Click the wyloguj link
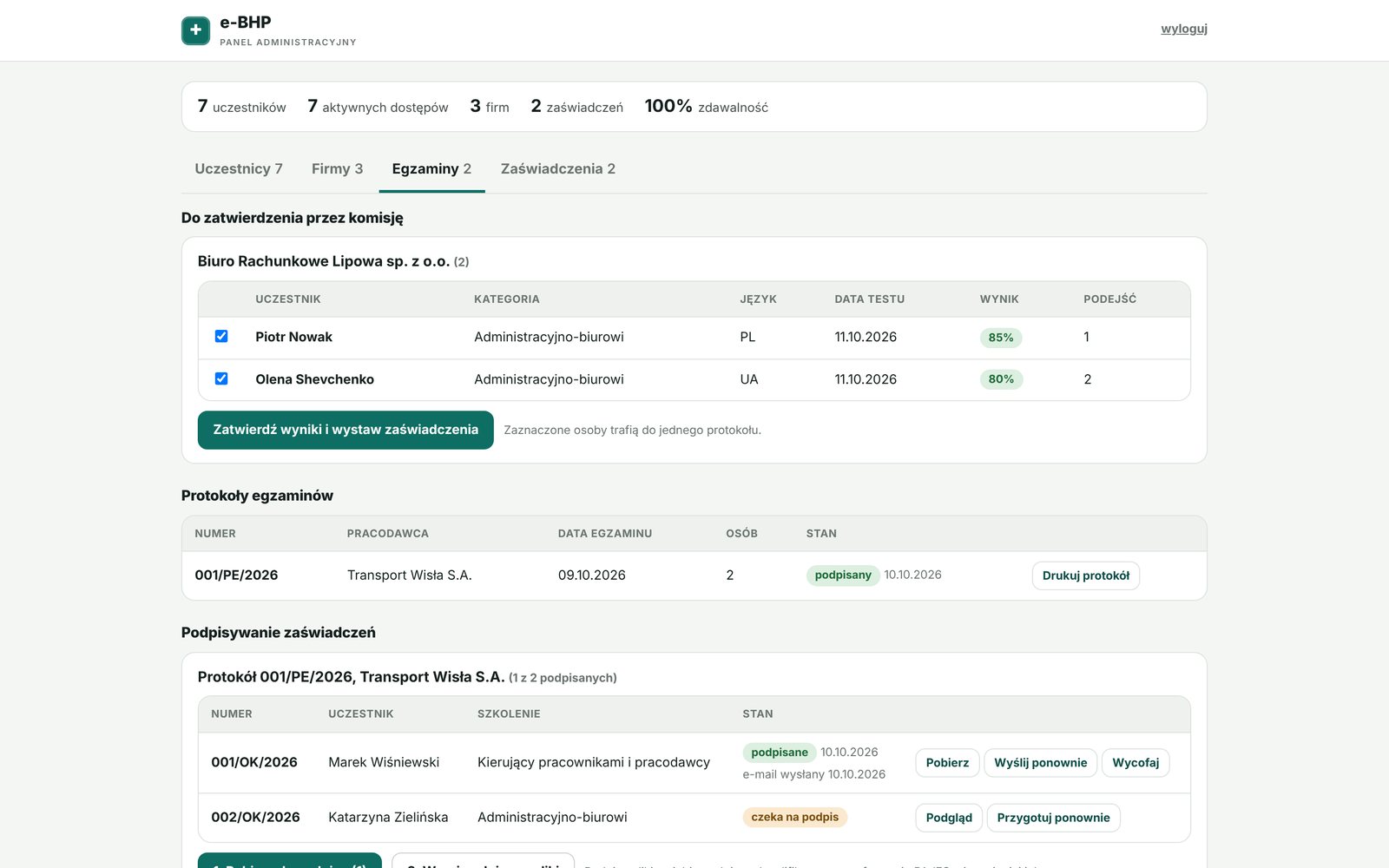Viewport: 1389px width, 868px height. (x=1184, y=29)
